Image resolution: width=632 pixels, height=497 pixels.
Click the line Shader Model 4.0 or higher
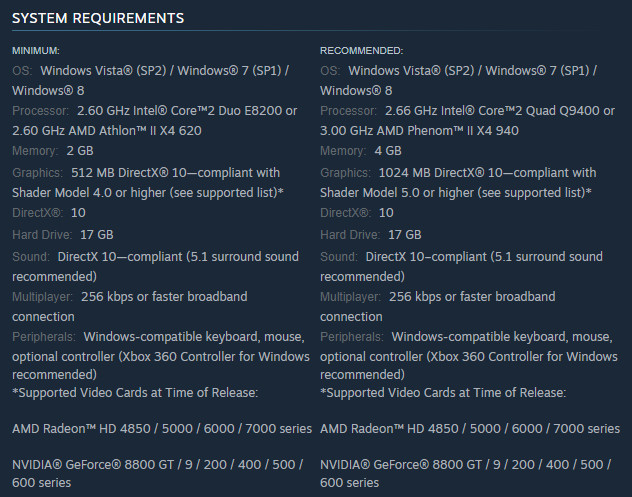tap(148, 193)
